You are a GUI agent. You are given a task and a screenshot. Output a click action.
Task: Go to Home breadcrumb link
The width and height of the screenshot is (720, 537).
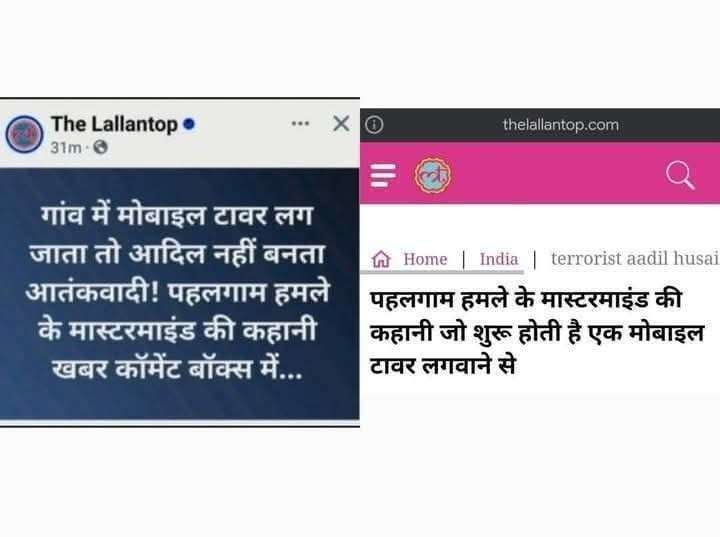tap(425, 259)
